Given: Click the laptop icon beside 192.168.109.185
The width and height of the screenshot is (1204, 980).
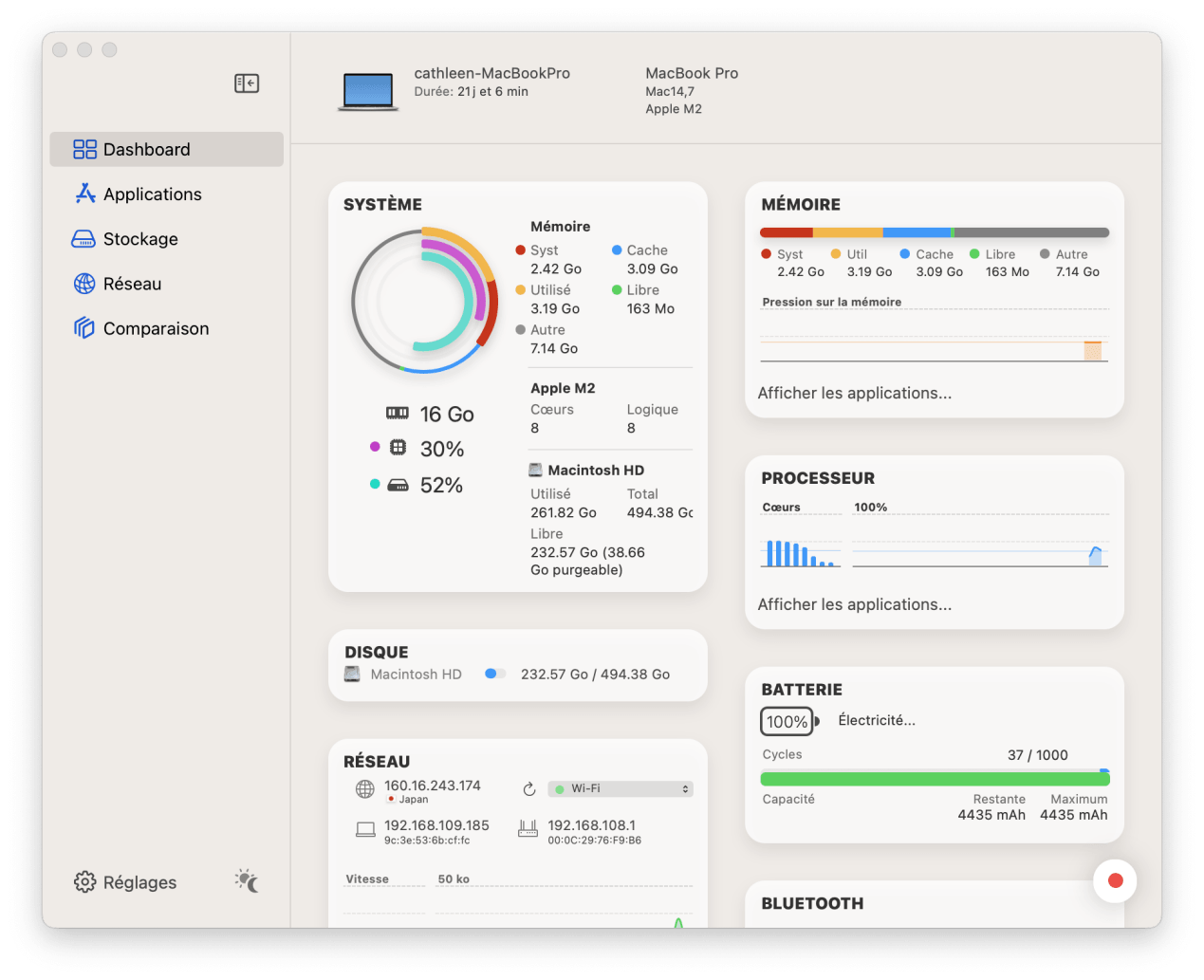Looking at the screenshot, I should coord(365,829).
